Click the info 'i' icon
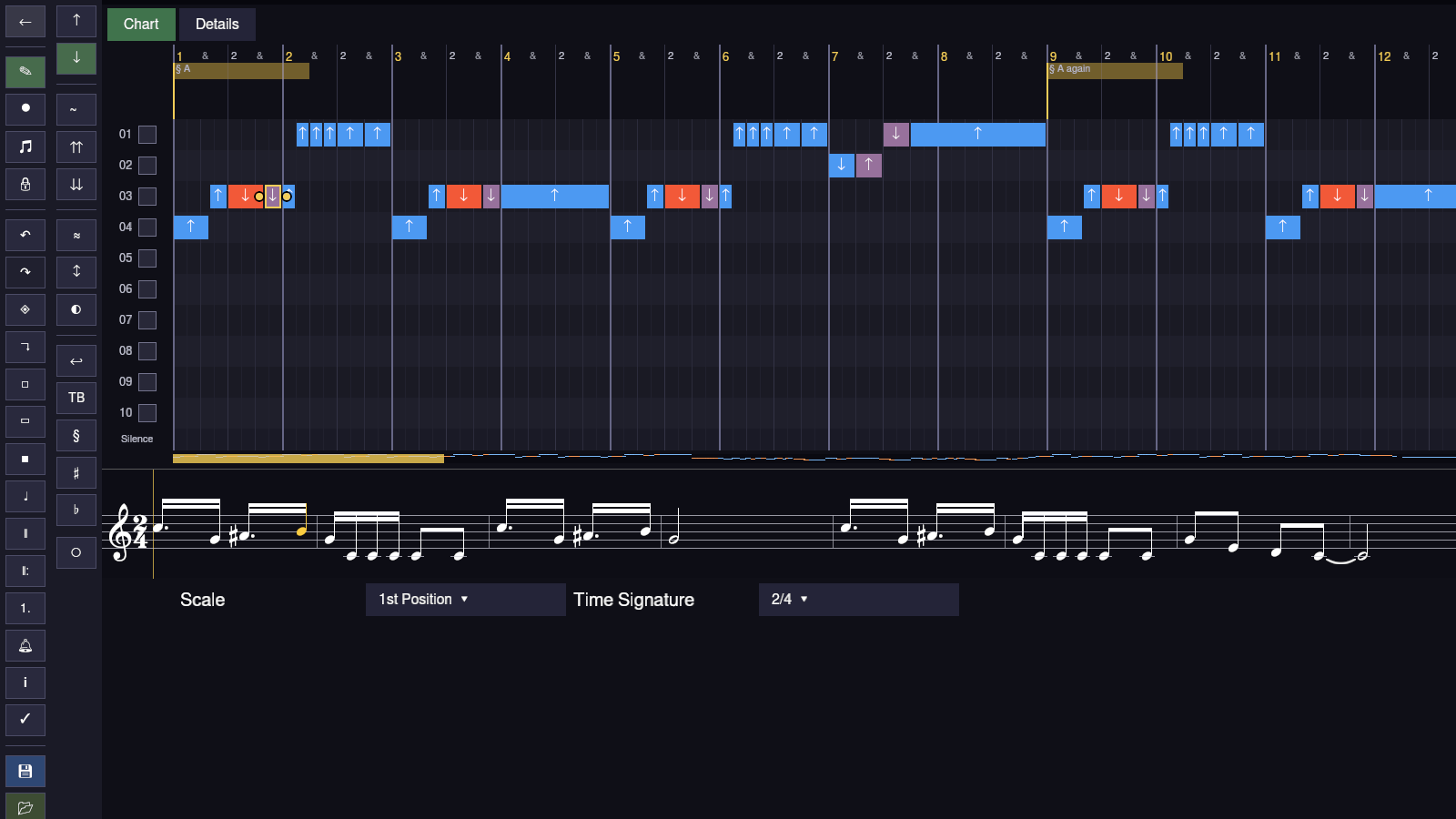 coord(25,682)
